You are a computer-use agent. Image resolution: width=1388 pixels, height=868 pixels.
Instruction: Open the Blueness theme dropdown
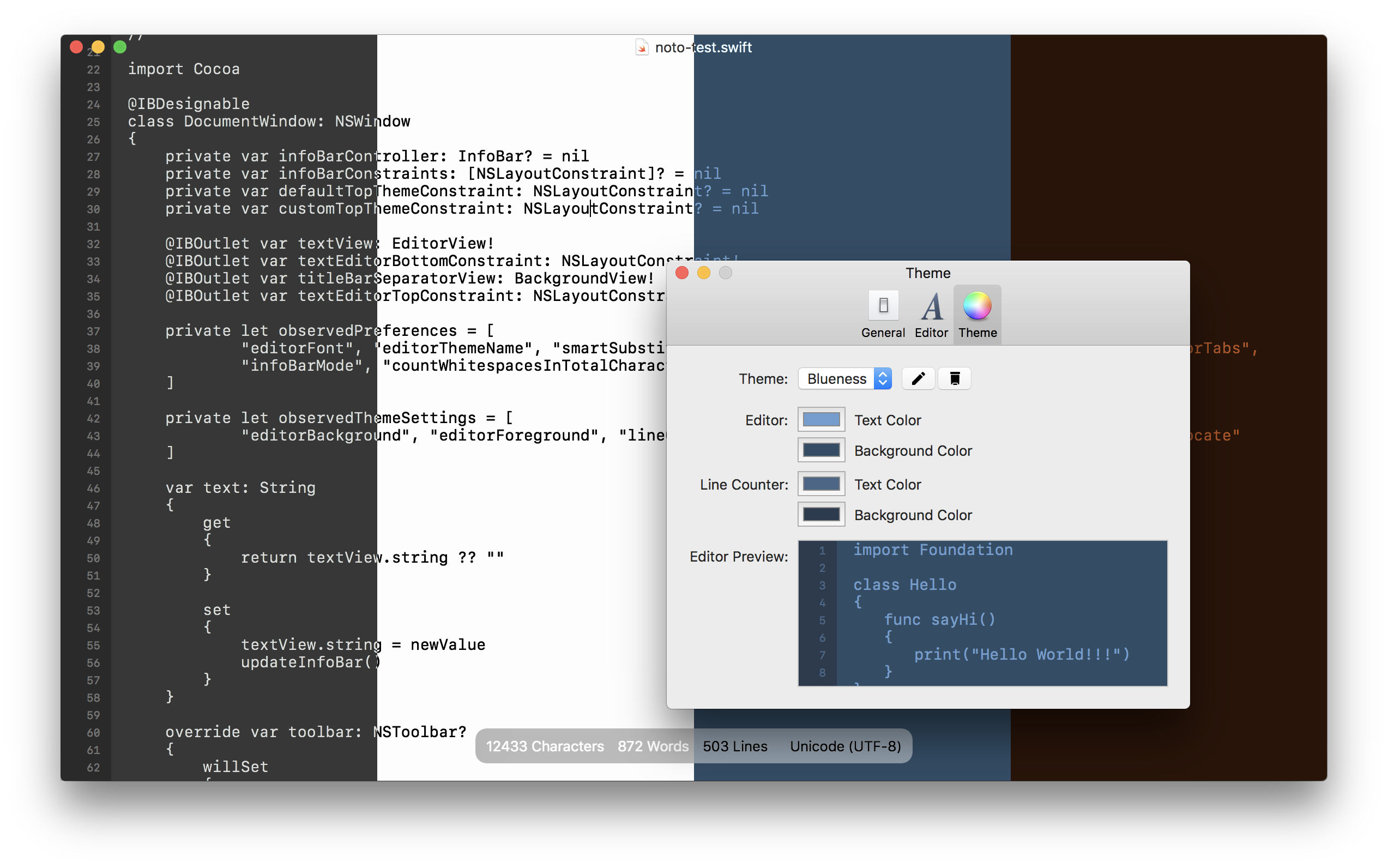click(836, 378)
